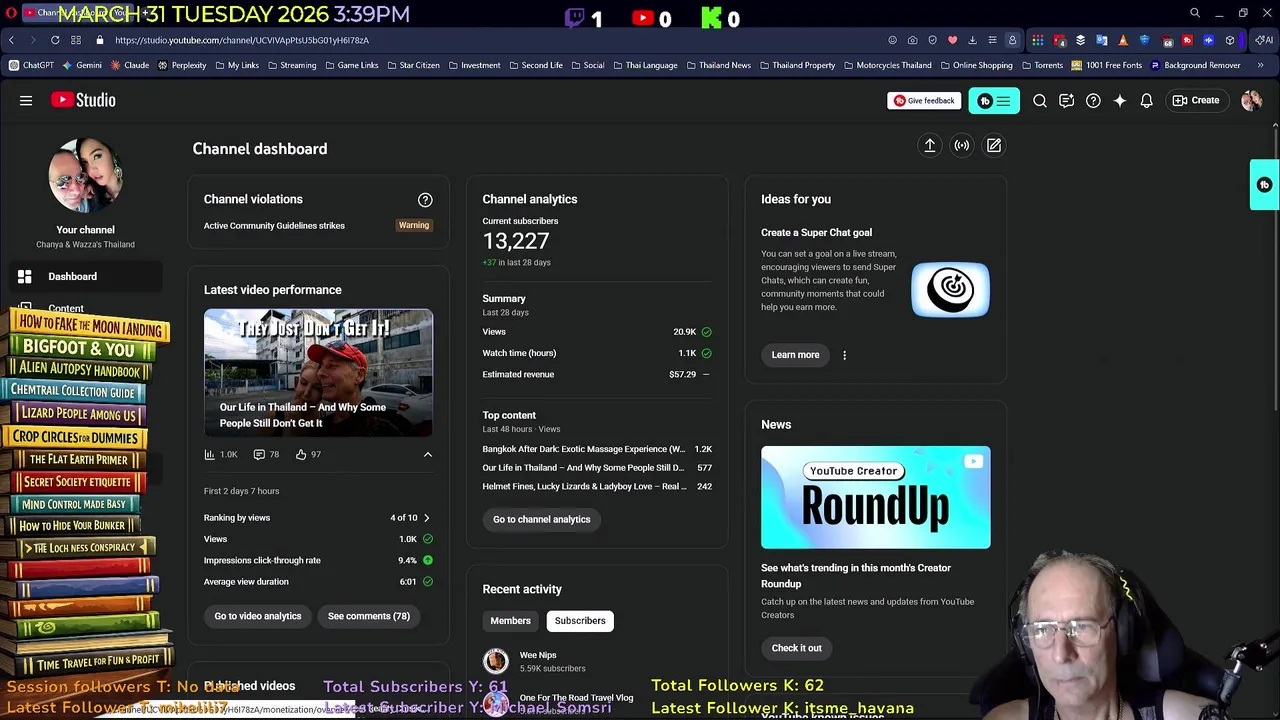Viewport: 1280px width, 720px height.
Task: Click the latest video thumbnail
Action: click(319, 372)
